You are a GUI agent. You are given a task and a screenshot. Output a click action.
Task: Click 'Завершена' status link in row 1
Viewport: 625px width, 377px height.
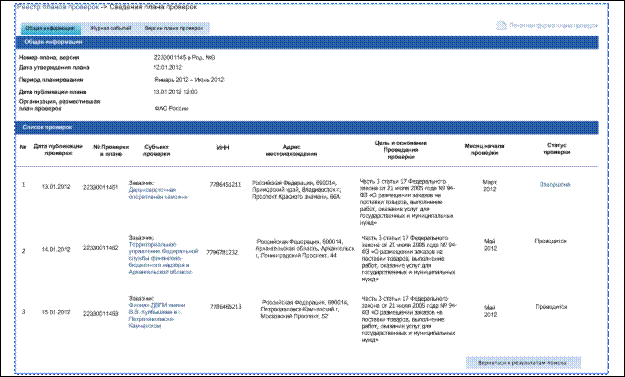tap(555, 185)
